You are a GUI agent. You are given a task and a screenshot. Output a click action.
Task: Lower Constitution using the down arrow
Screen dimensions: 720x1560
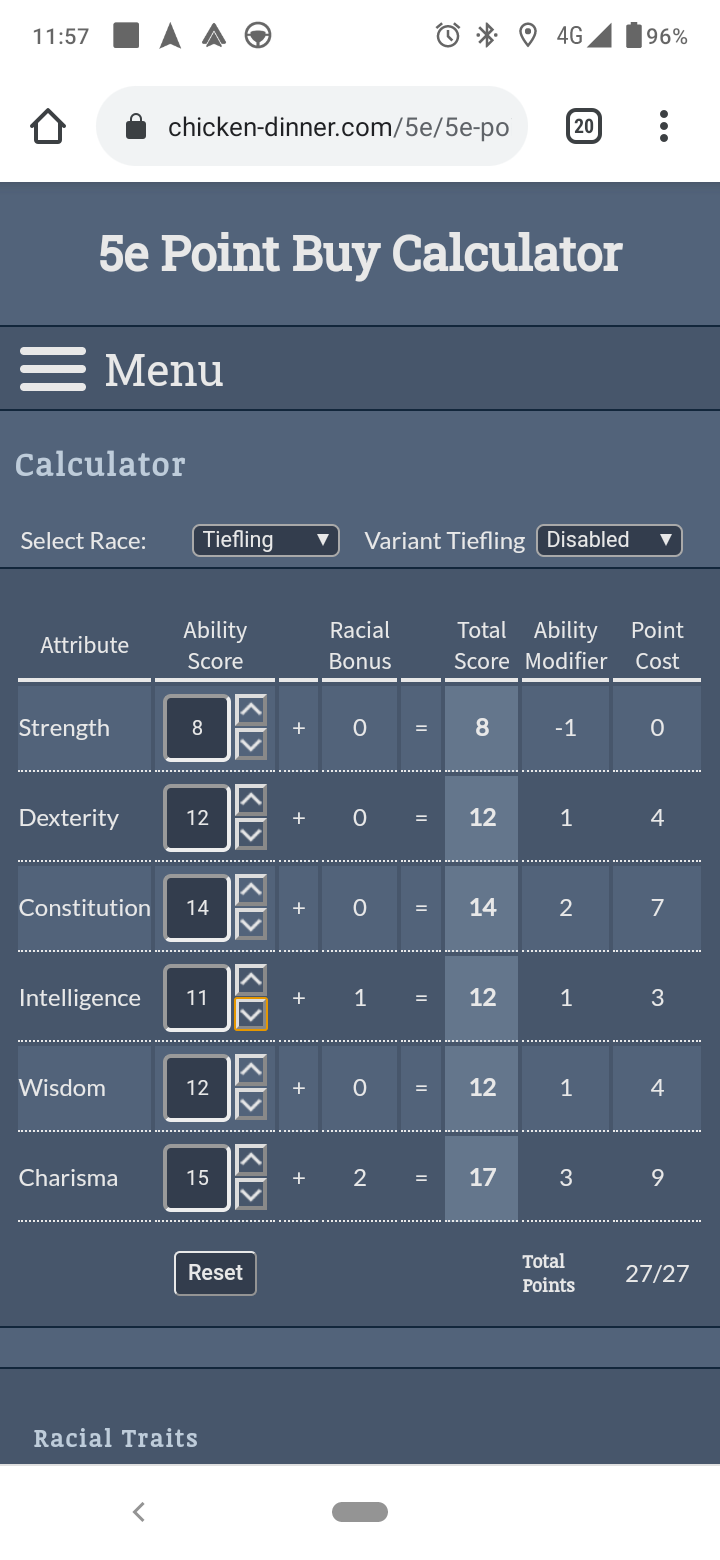pos(251,924)
